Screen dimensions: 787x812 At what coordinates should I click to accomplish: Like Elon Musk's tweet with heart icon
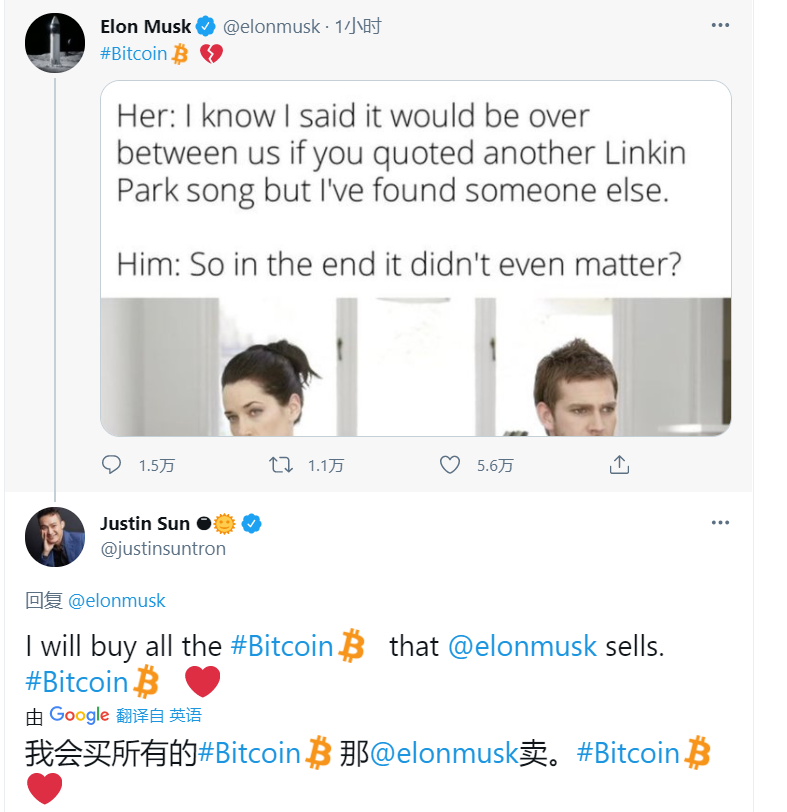tap(450, 465)
